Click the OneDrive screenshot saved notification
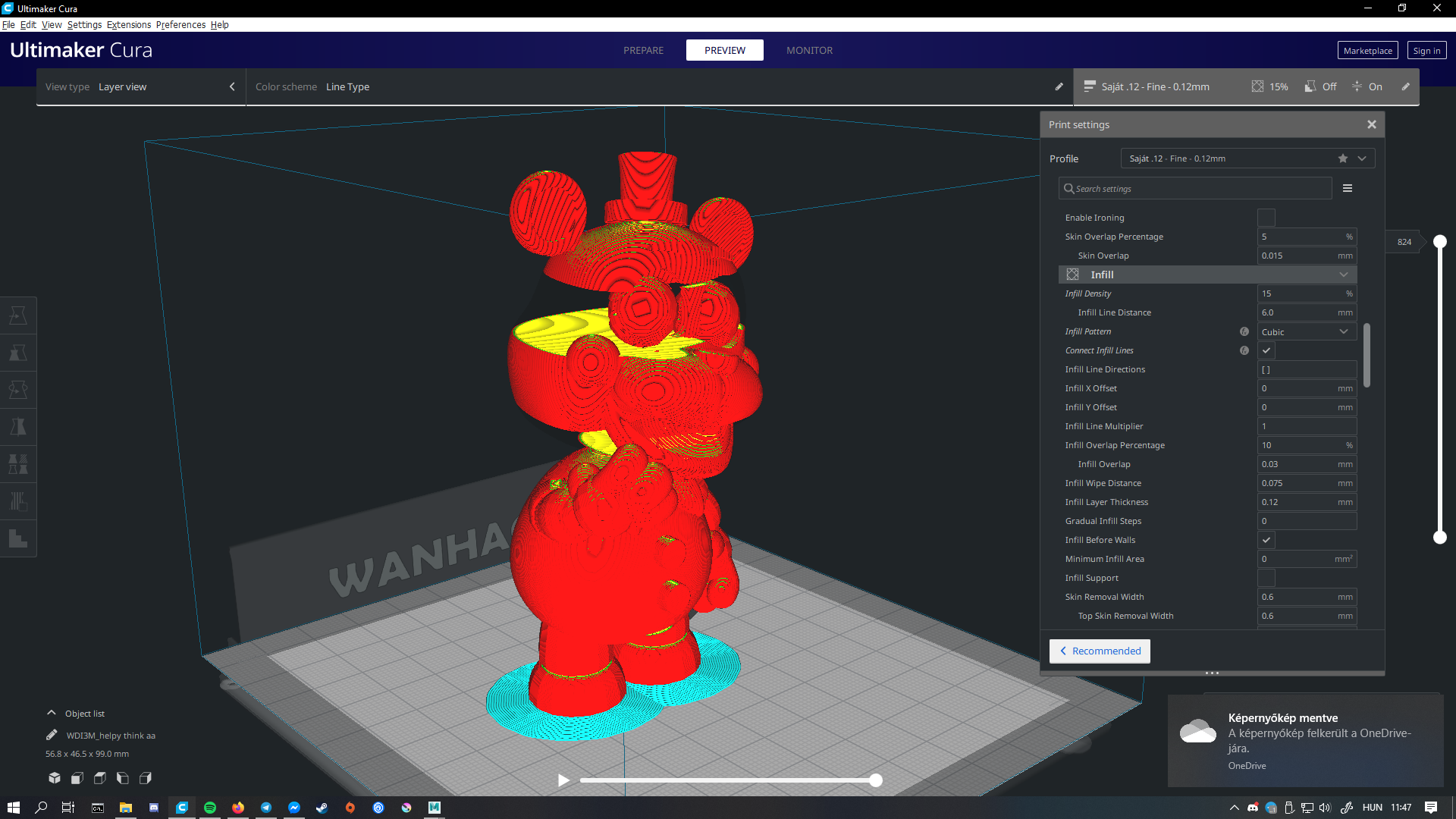This screenshot has height=819, width=1456. [1305, 741]
